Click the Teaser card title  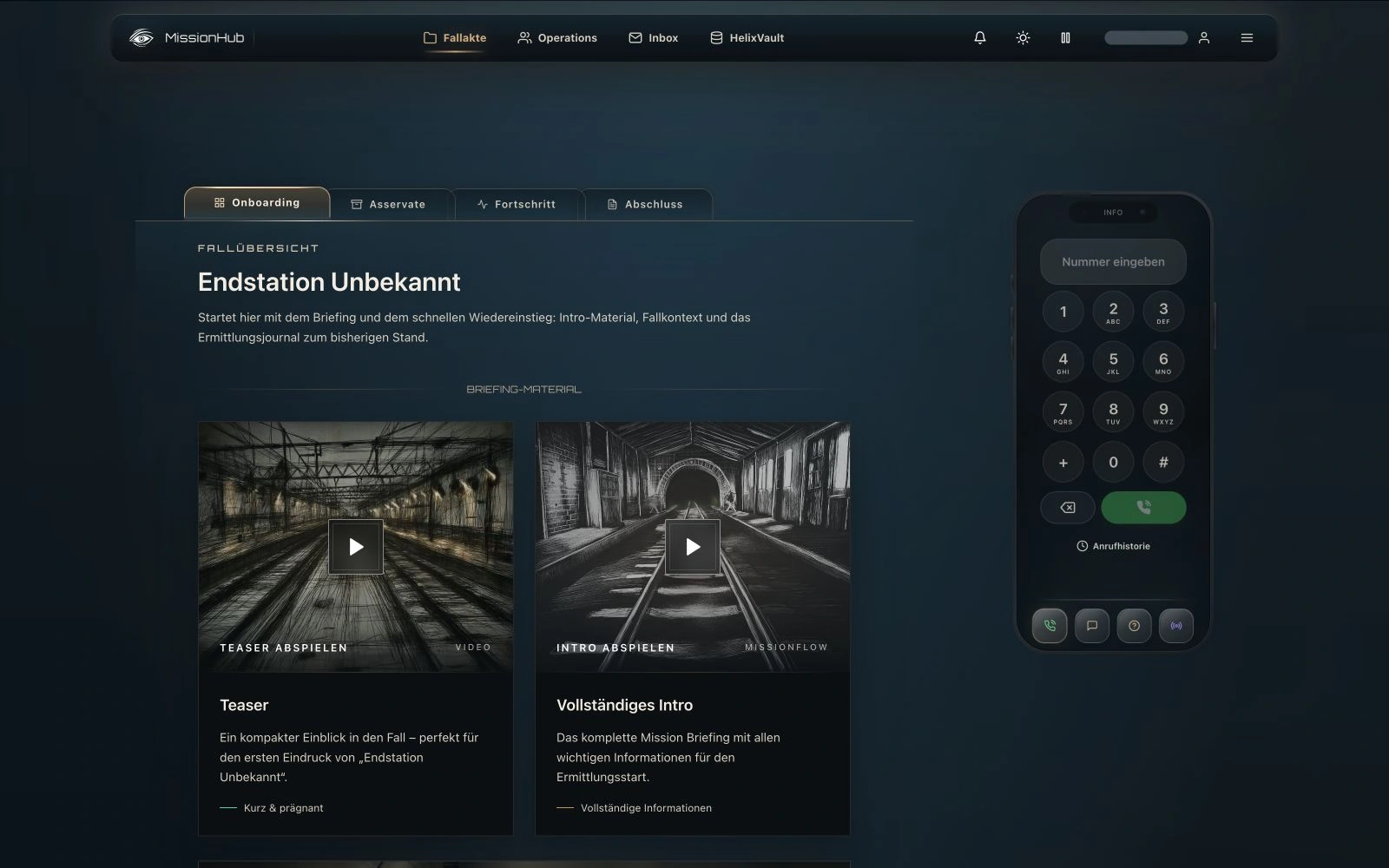pos(244,705)
